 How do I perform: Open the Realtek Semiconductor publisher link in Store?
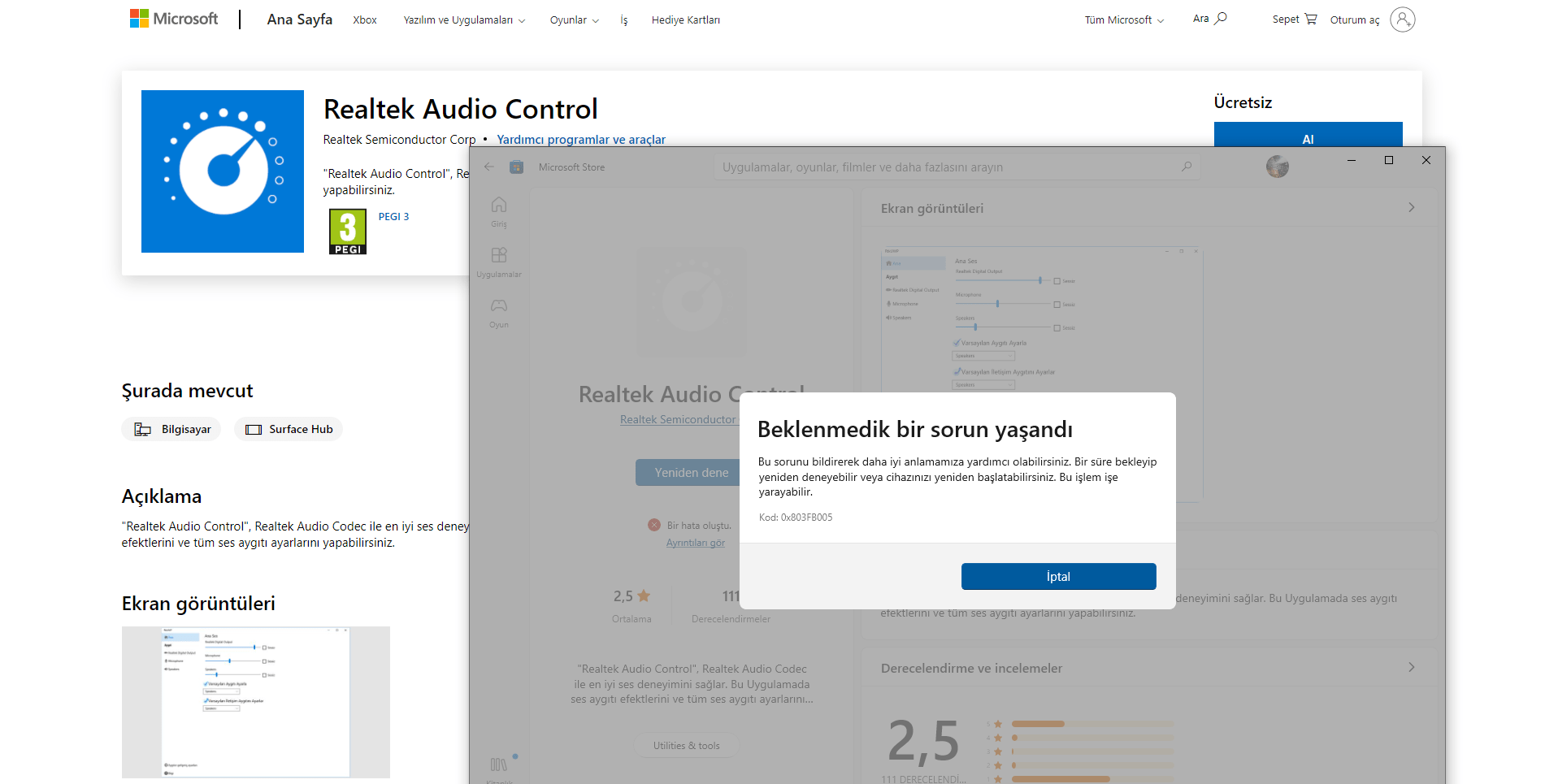pos(679,419)
